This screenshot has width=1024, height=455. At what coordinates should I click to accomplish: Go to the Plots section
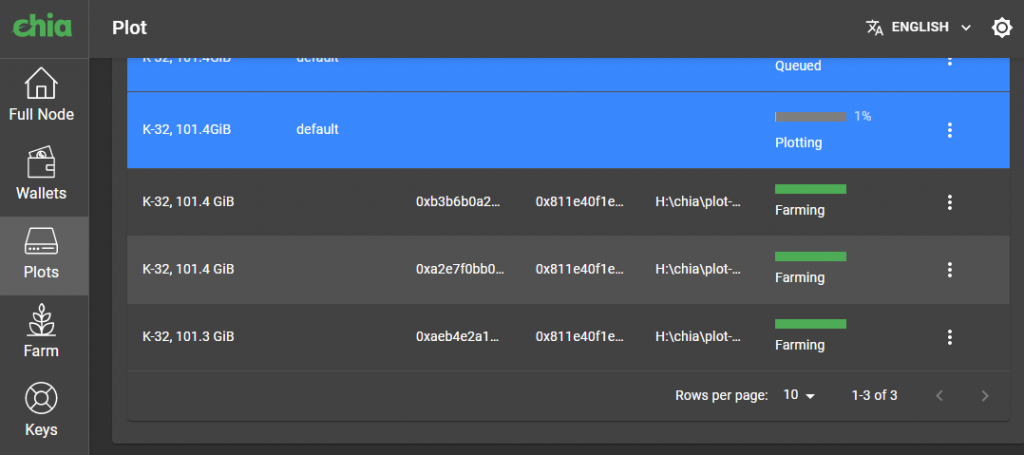click(x=42, y=254)
